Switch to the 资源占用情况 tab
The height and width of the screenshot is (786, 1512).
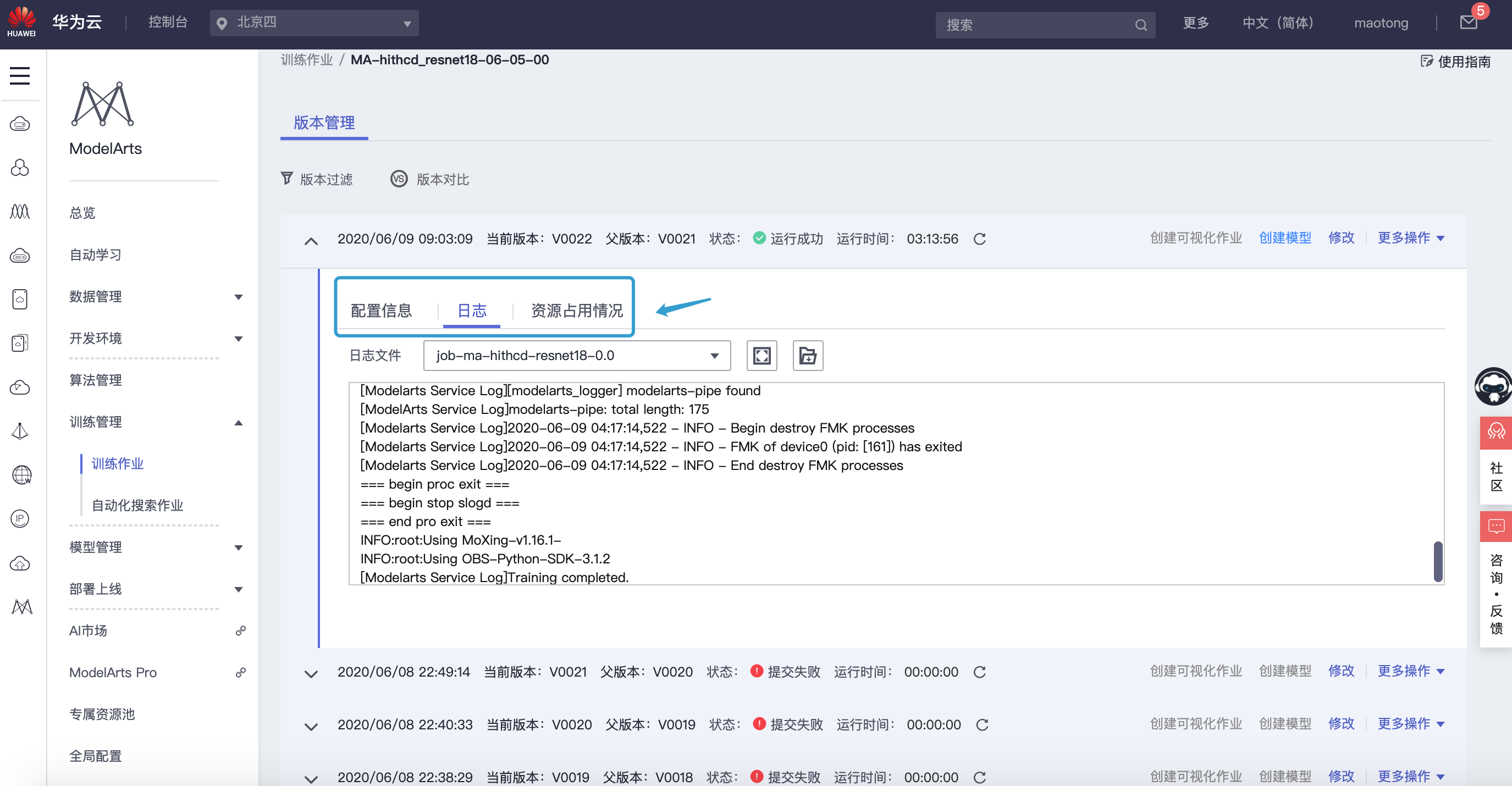click(576, 311)
